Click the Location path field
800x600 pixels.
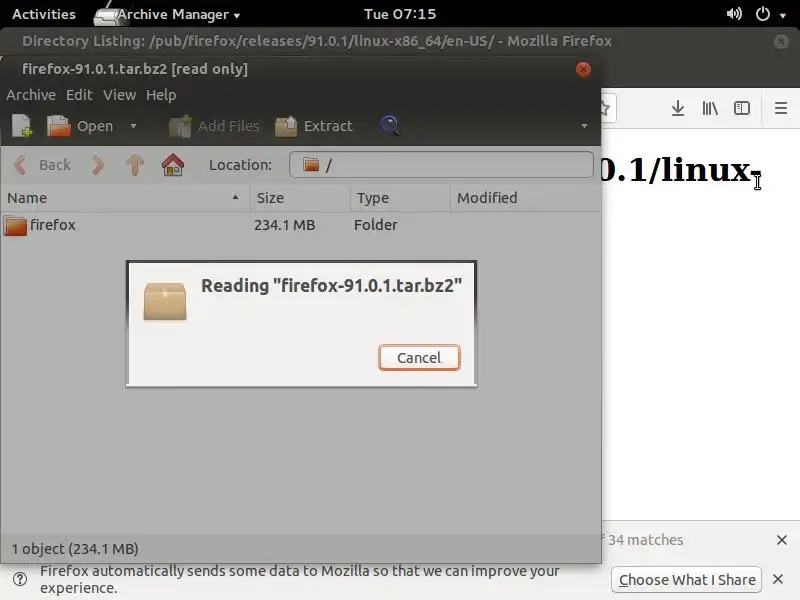click(441, 165)
